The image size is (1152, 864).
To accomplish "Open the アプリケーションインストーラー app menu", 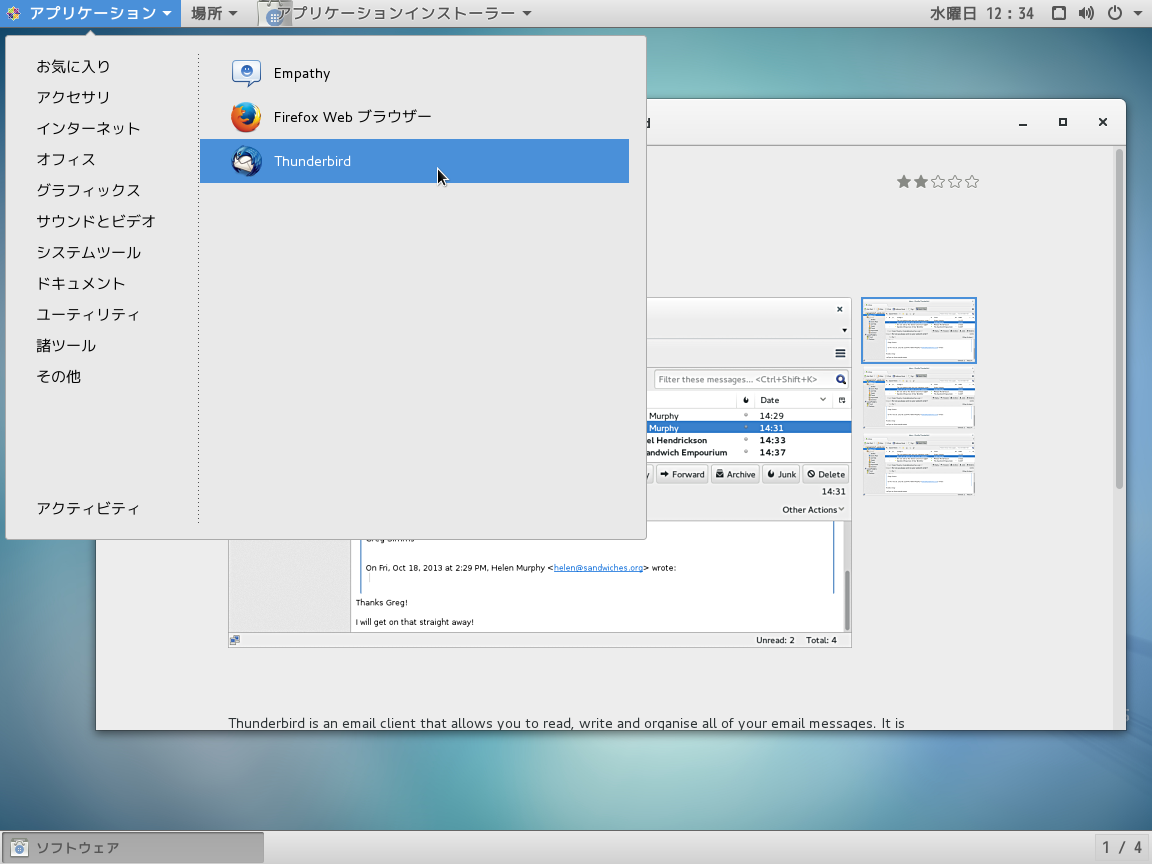I will (x=397, y=13).
